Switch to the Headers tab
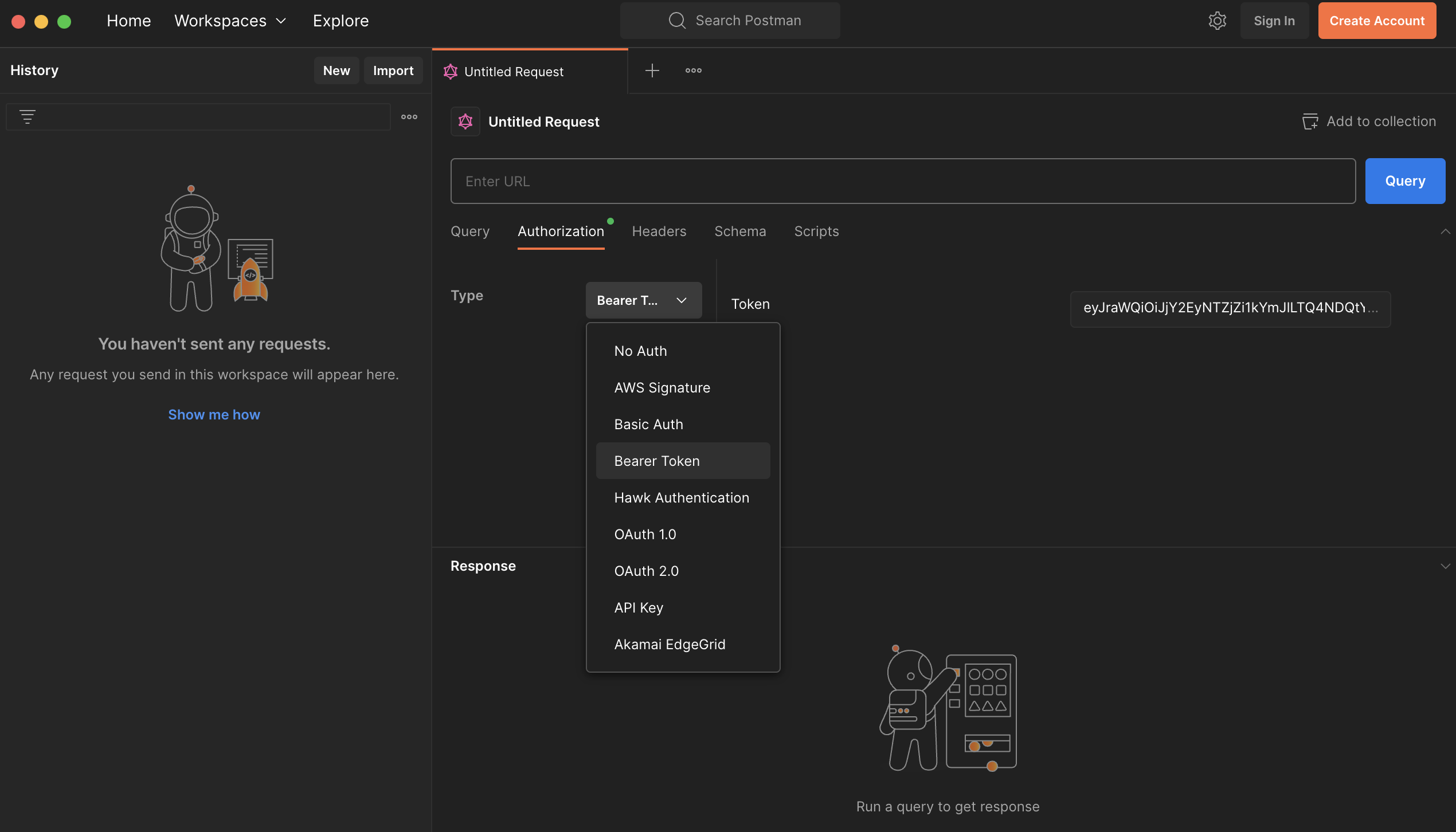This screenshot has height=832, width=1456. (x=659, y=231)
